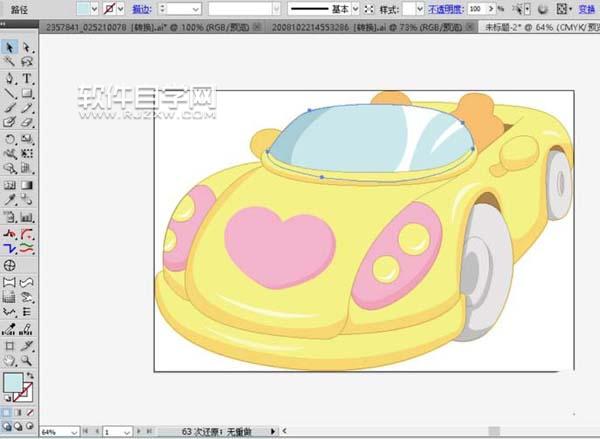Enable Draw Inside mode
The width and height of the screenshot is (600, 439).
click(30, 426)
